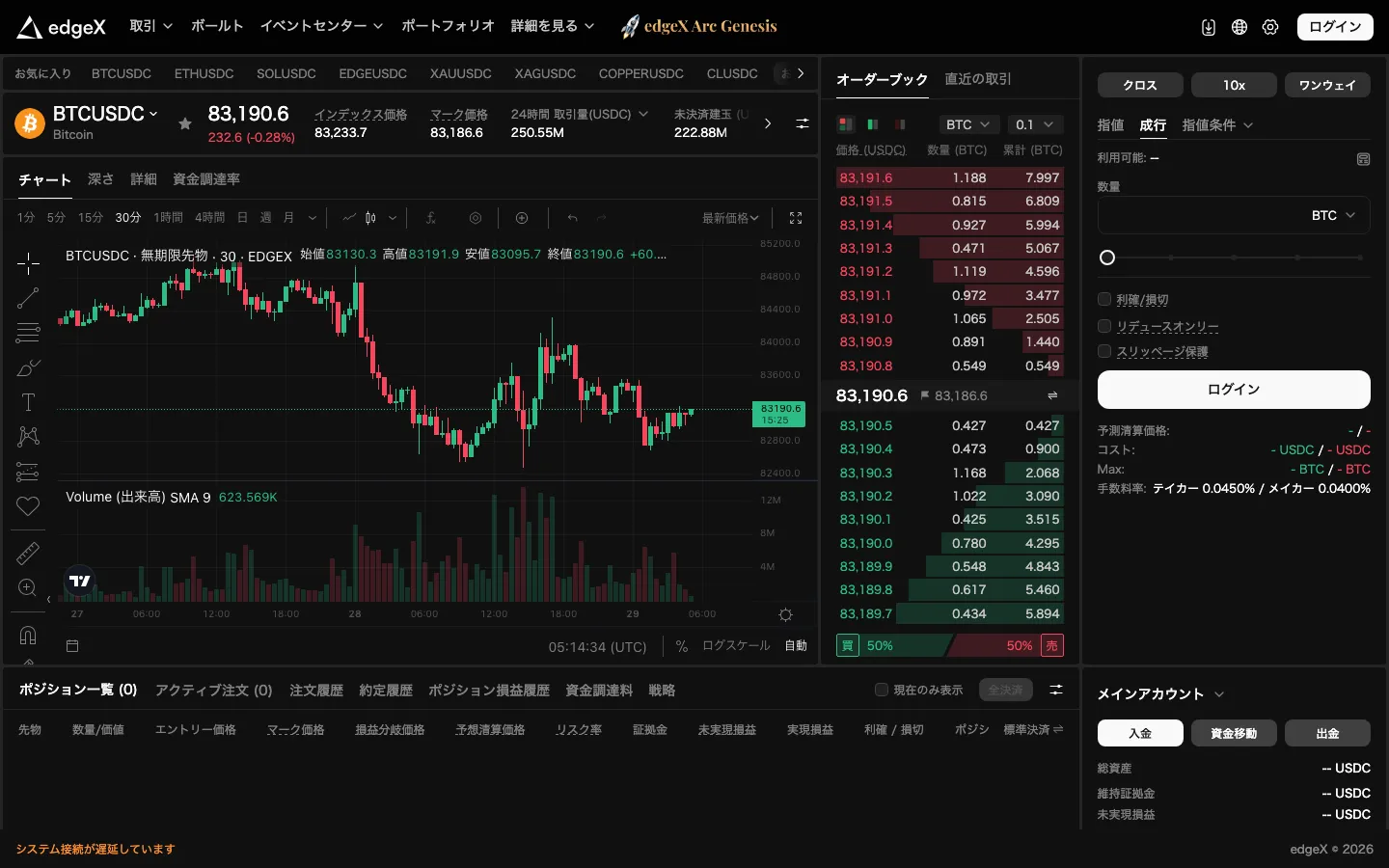Enable the 利確/損切 checkbox
The image size is (1389, 868).
tap(1104, 299)
